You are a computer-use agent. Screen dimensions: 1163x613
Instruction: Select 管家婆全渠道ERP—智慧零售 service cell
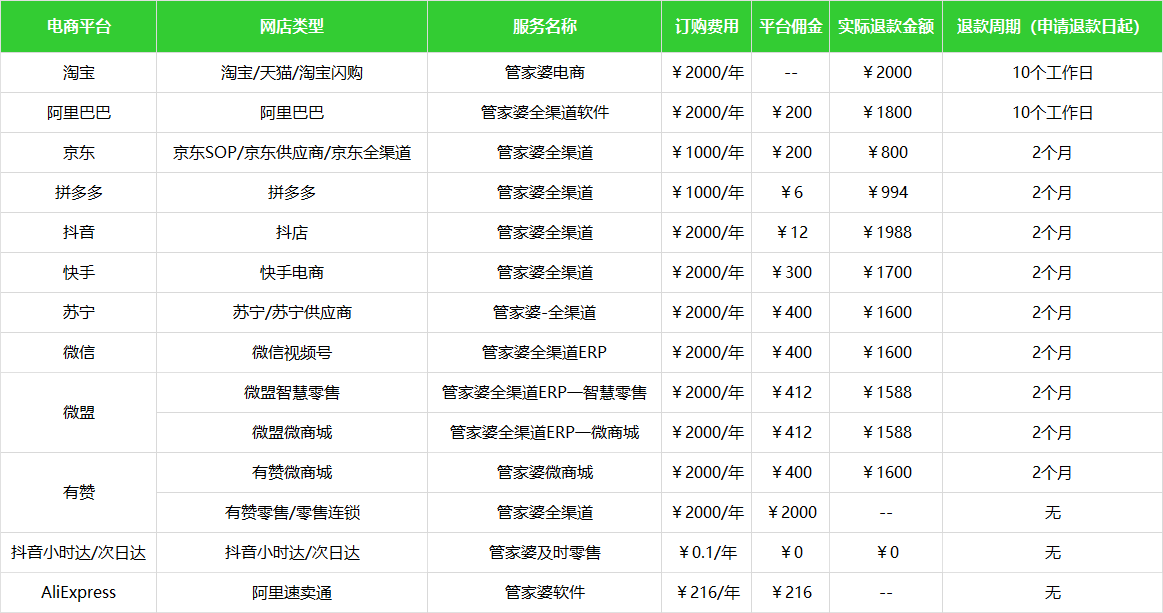point(544,393)
